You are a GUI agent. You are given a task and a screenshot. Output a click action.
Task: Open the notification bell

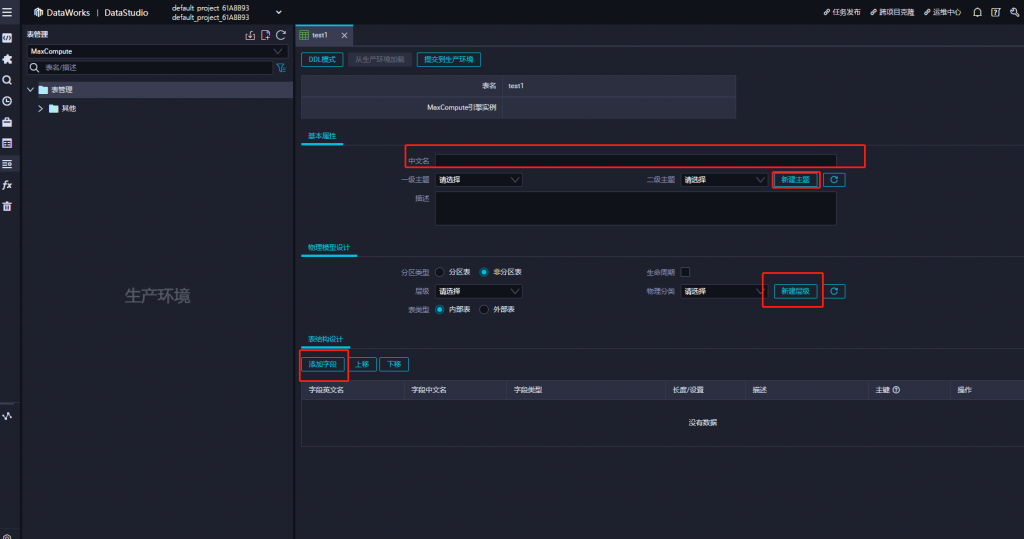click(977, 12)
